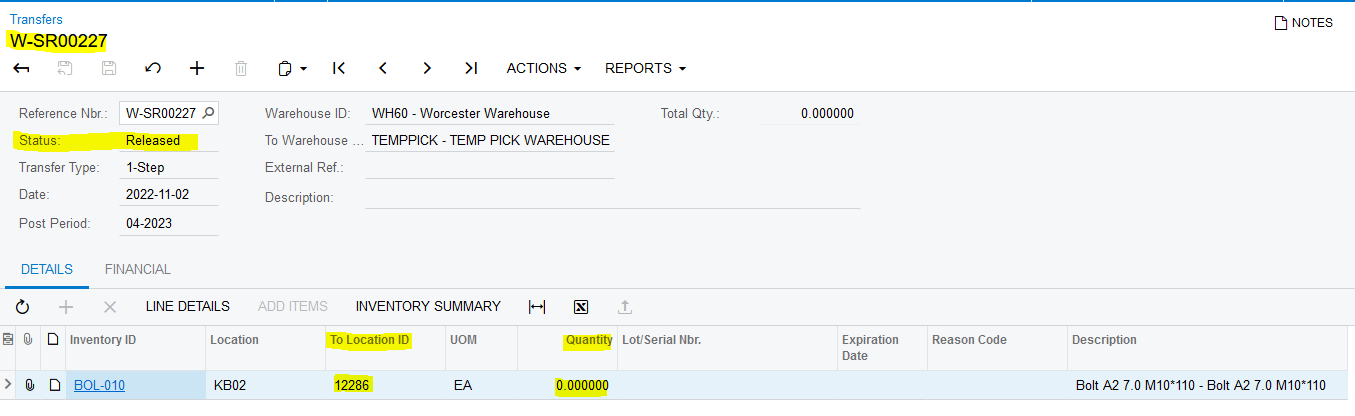This screenshot has width=1355, height=416.
Task: Add new transfer record with plus icon
Action: (197, 68)
